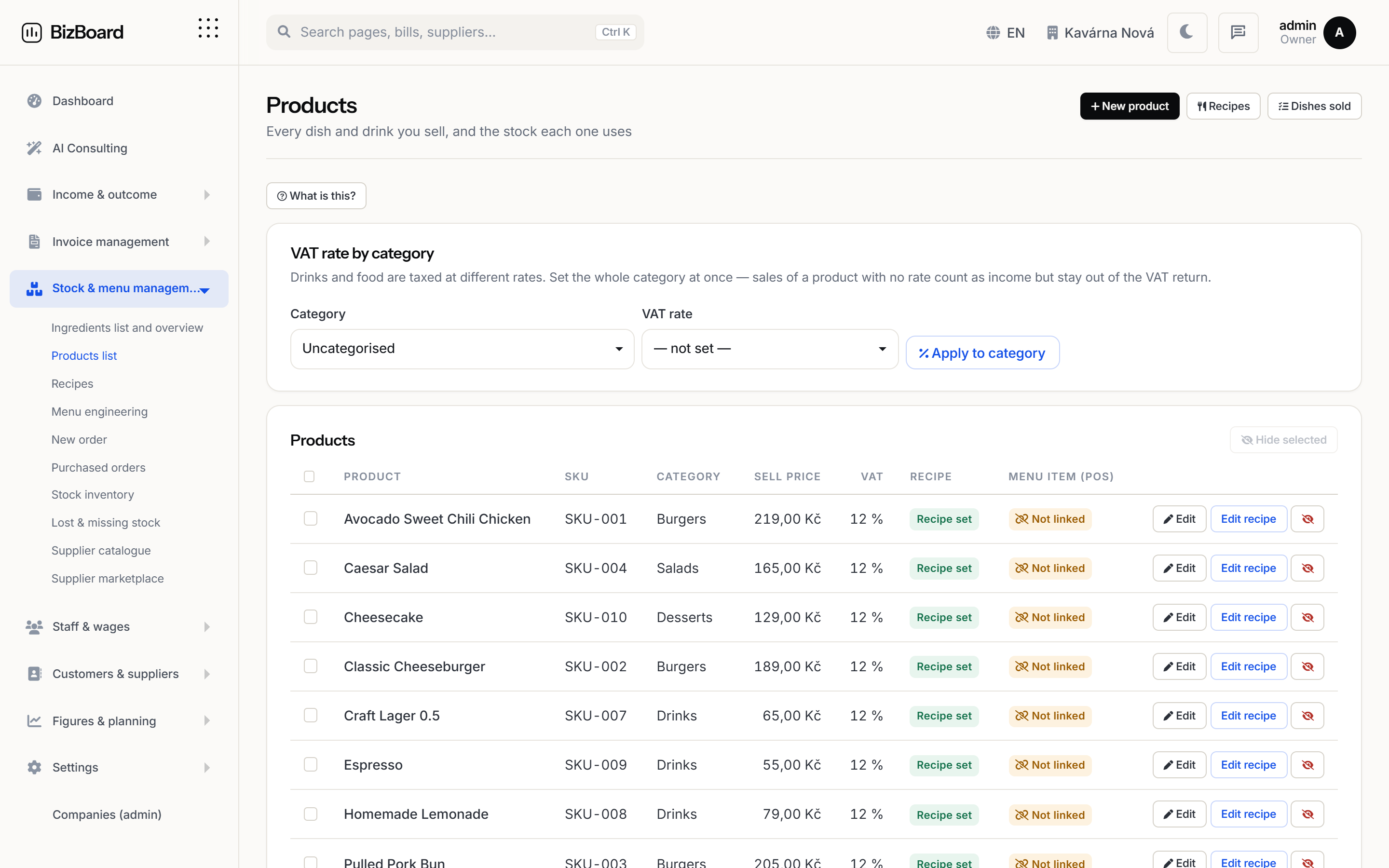Image resolution: width=1389 pixels, height=868 pixels.
Task: Hide the Classic Cheeseburger product
Action: coord(1307,666)
